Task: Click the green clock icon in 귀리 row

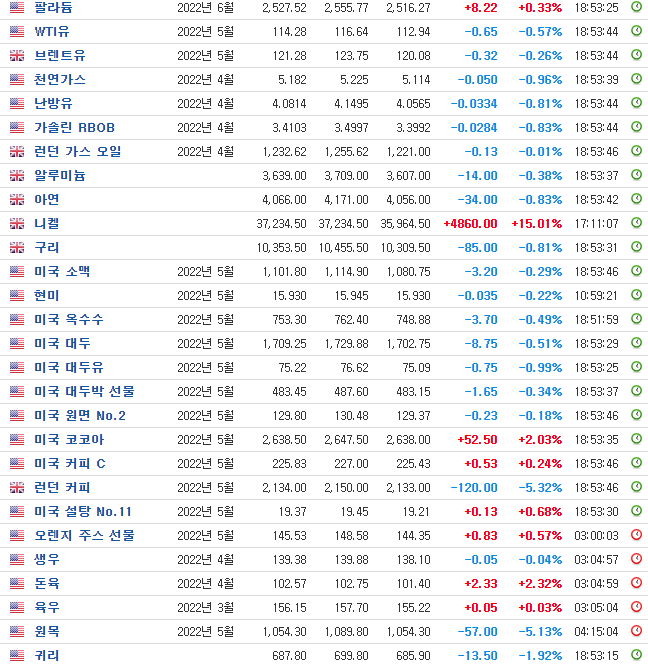Action: [x=636, y=655]
